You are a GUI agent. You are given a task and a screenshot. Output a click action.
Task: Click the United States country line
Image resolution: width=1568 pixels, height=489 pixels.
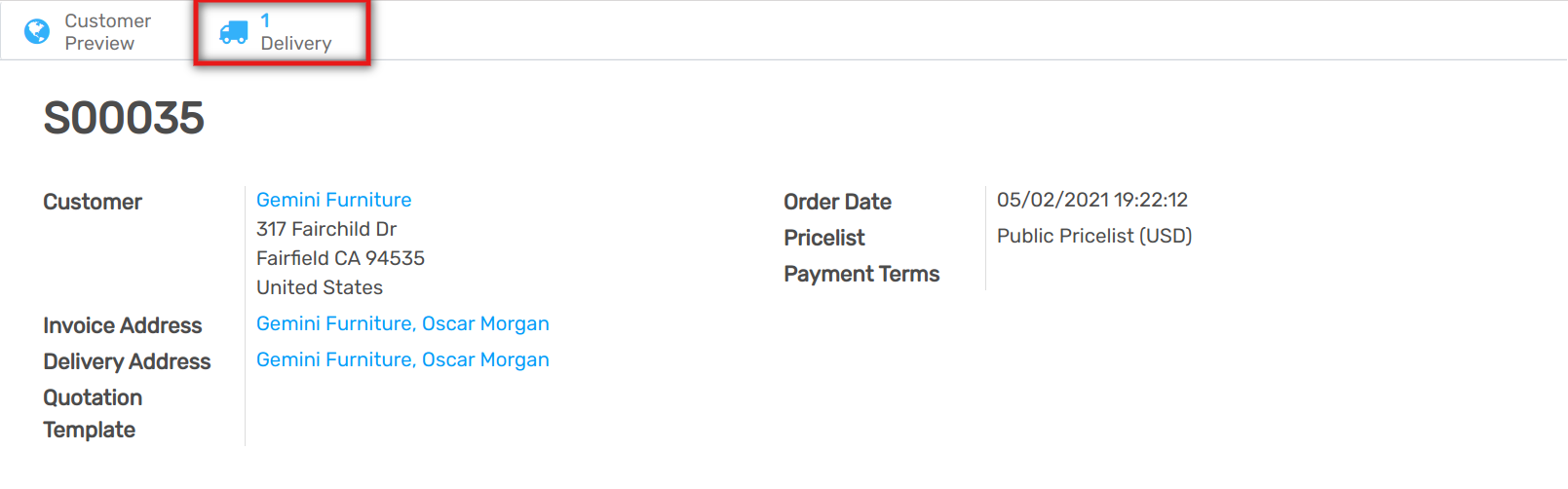coord(320,287)
